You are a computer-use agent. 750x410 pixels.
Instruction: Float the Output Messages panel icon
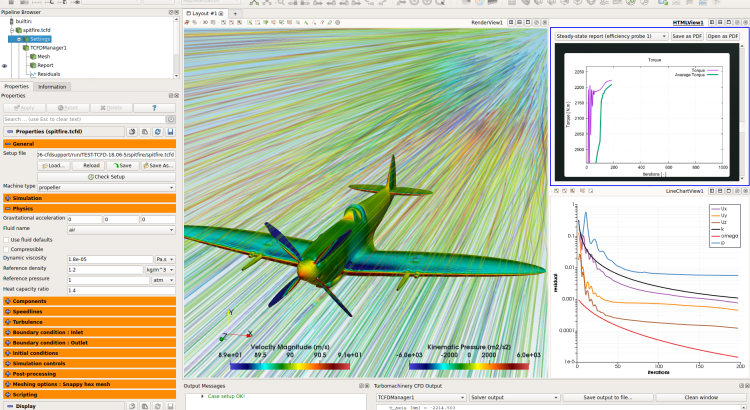(362, 386)
